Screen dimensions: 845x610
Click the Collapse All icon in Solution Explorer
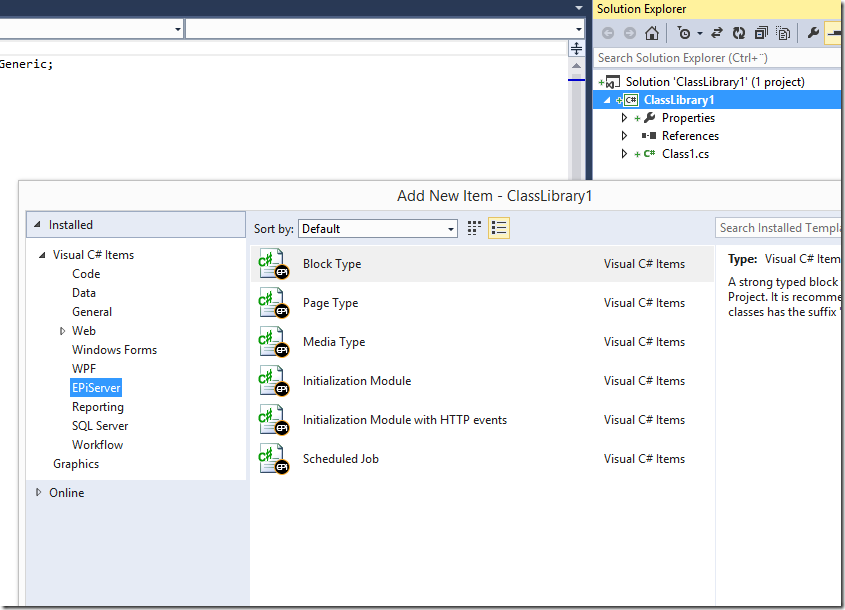click(x=762, y=33)
